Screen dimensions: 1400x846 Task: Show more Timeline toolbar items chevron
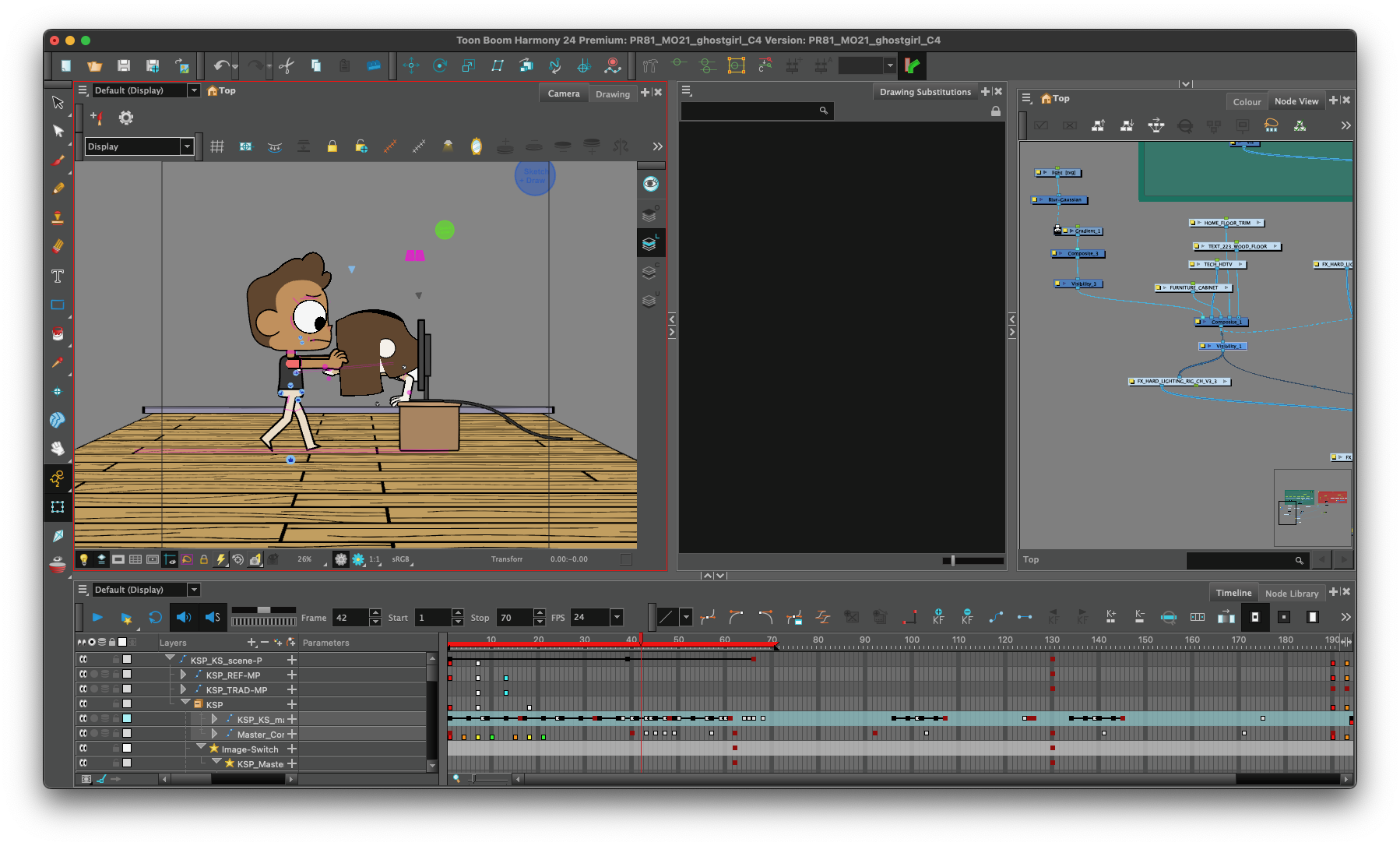pyautogui.click(x=1345, y=617)
